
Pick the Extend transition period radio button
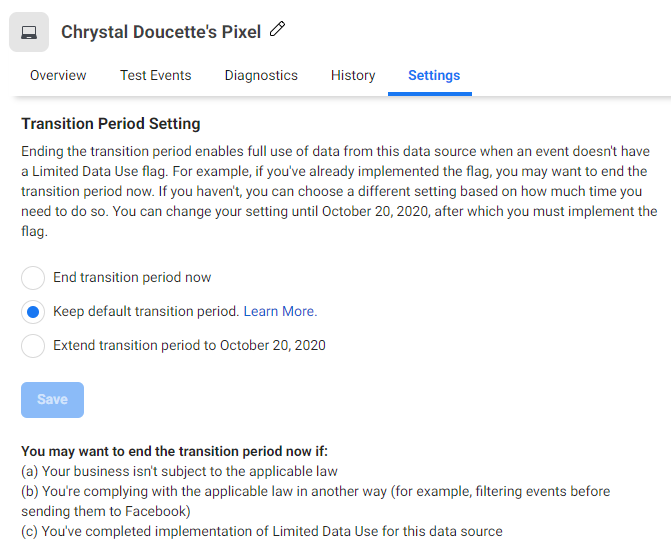point(33,346)
